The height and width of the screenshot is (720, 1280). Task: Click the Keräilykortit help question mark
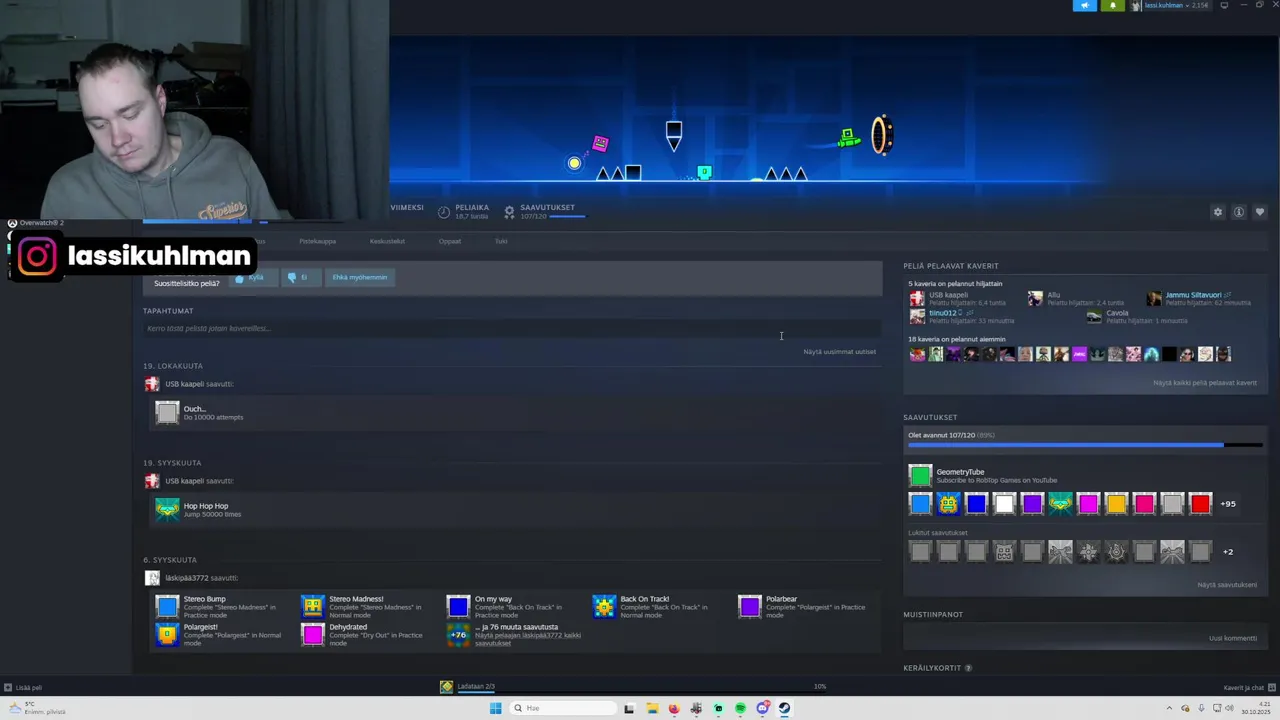tap(968, 668)
